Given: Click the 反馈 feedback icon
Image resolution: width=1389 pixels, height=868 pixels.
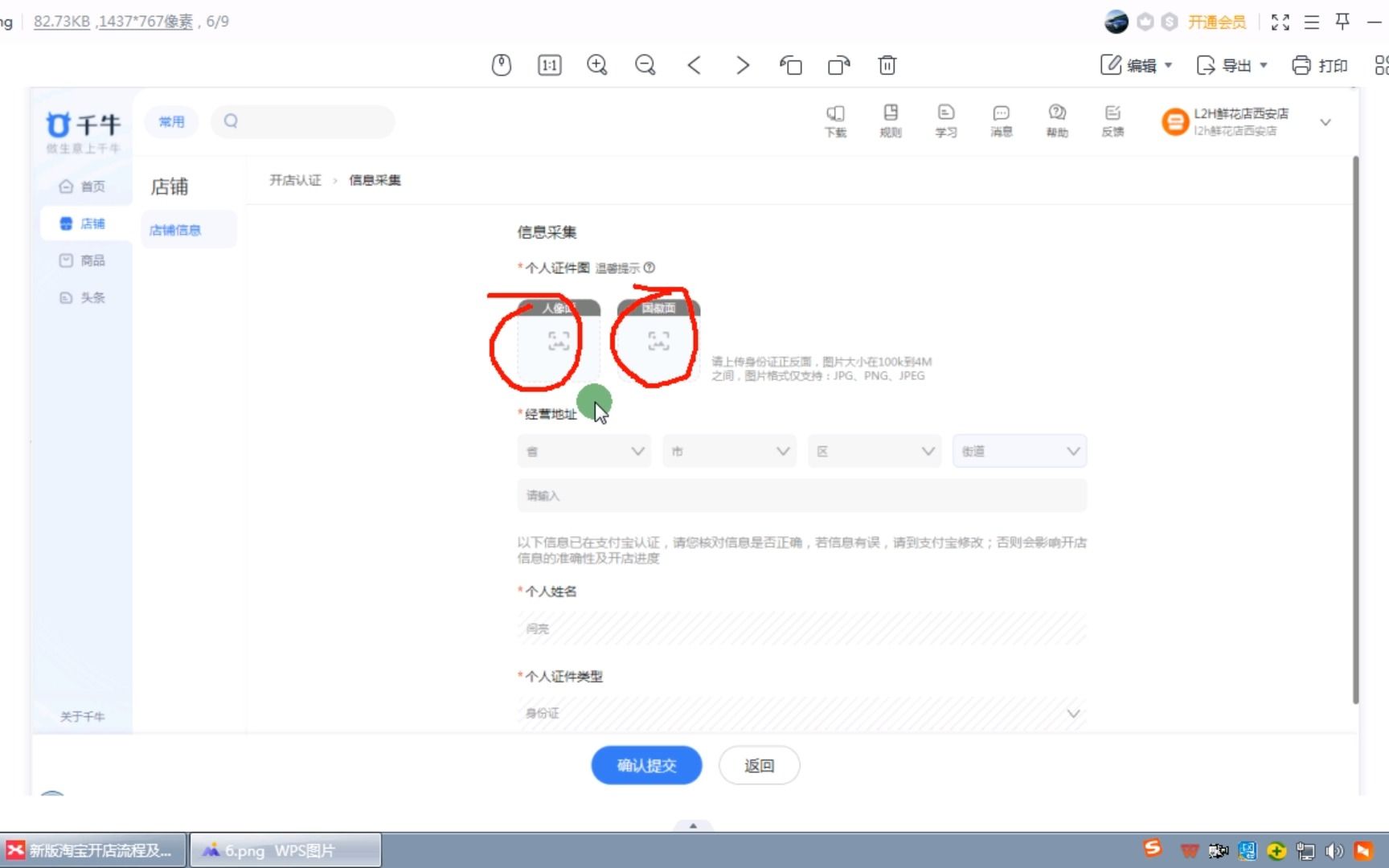Looking at the screenshot, I should (1112, 121).
